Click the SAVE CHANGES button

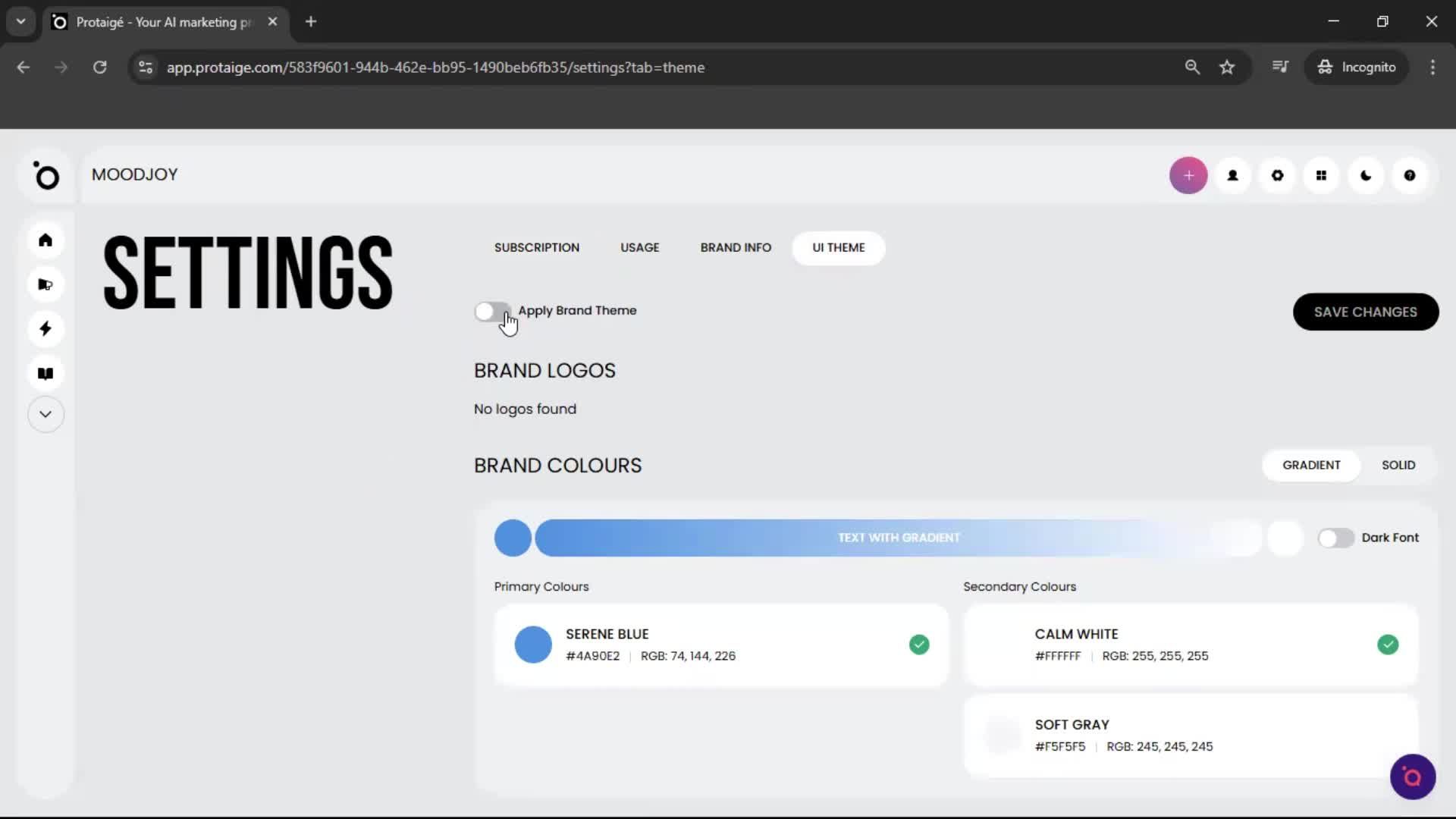tap(1365, 312)
